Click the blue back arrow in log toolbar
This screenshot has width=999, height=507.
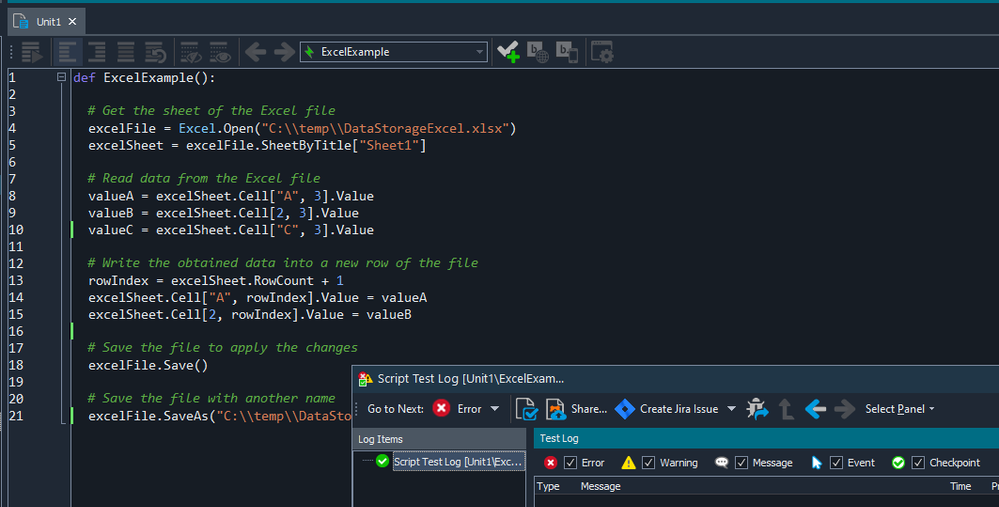point(815,408)
